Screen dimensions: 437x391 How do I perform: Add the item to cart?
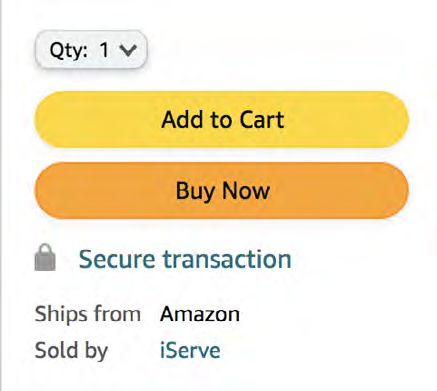click(x=222, y=119)
